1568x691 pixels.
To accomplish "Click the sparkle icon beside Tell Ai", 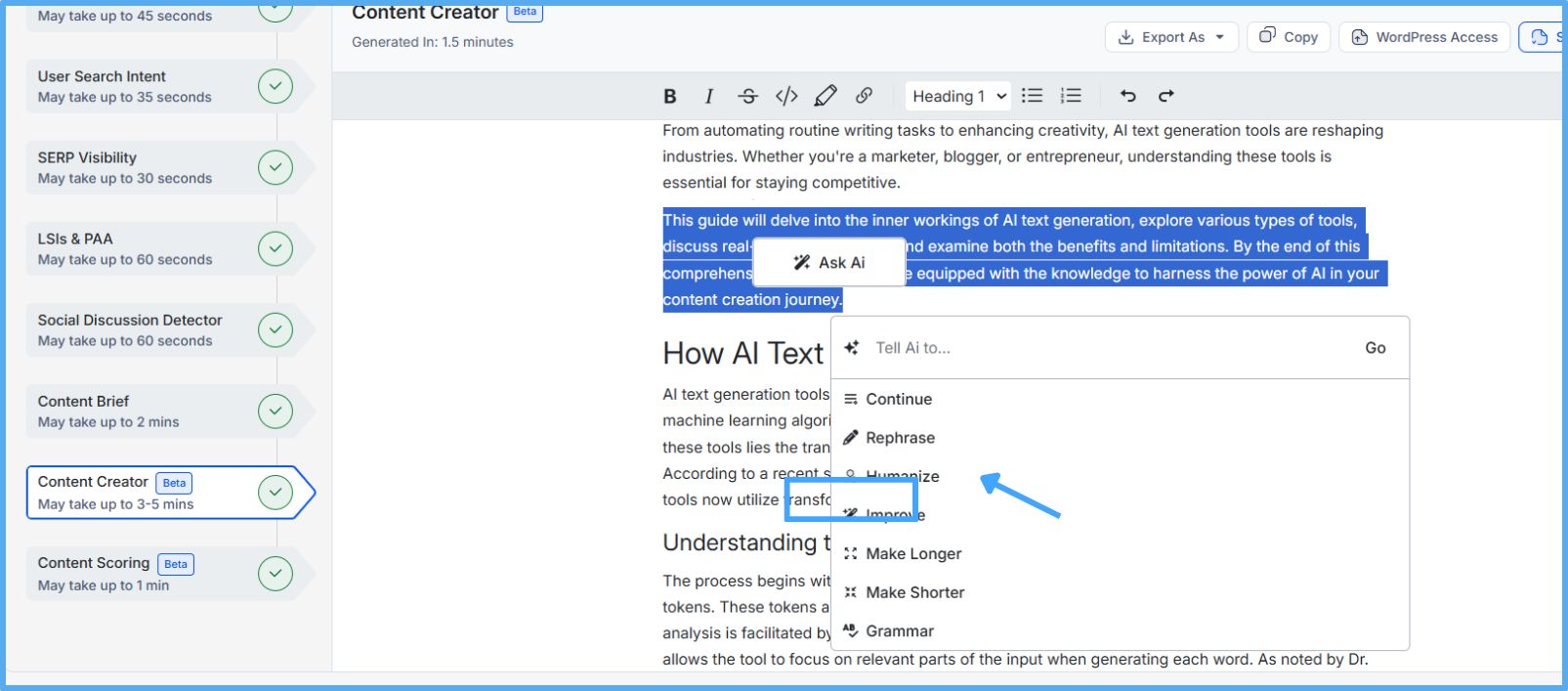I will tap(852, 348).
